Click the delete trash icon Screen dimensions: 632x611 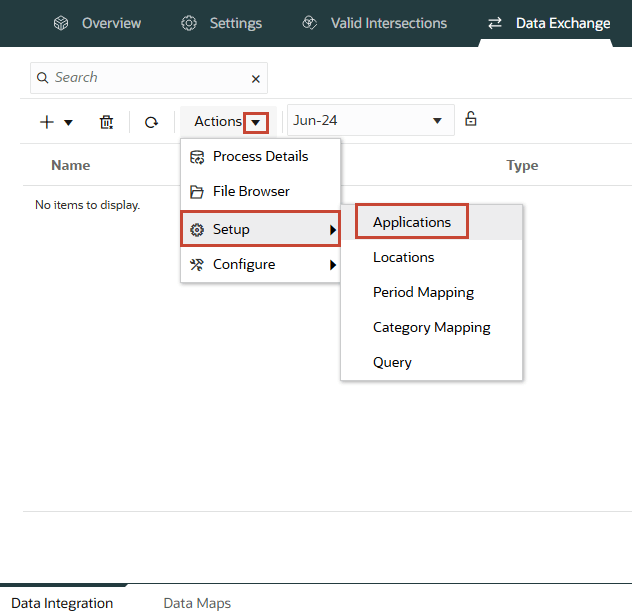[x=106, y=122]
